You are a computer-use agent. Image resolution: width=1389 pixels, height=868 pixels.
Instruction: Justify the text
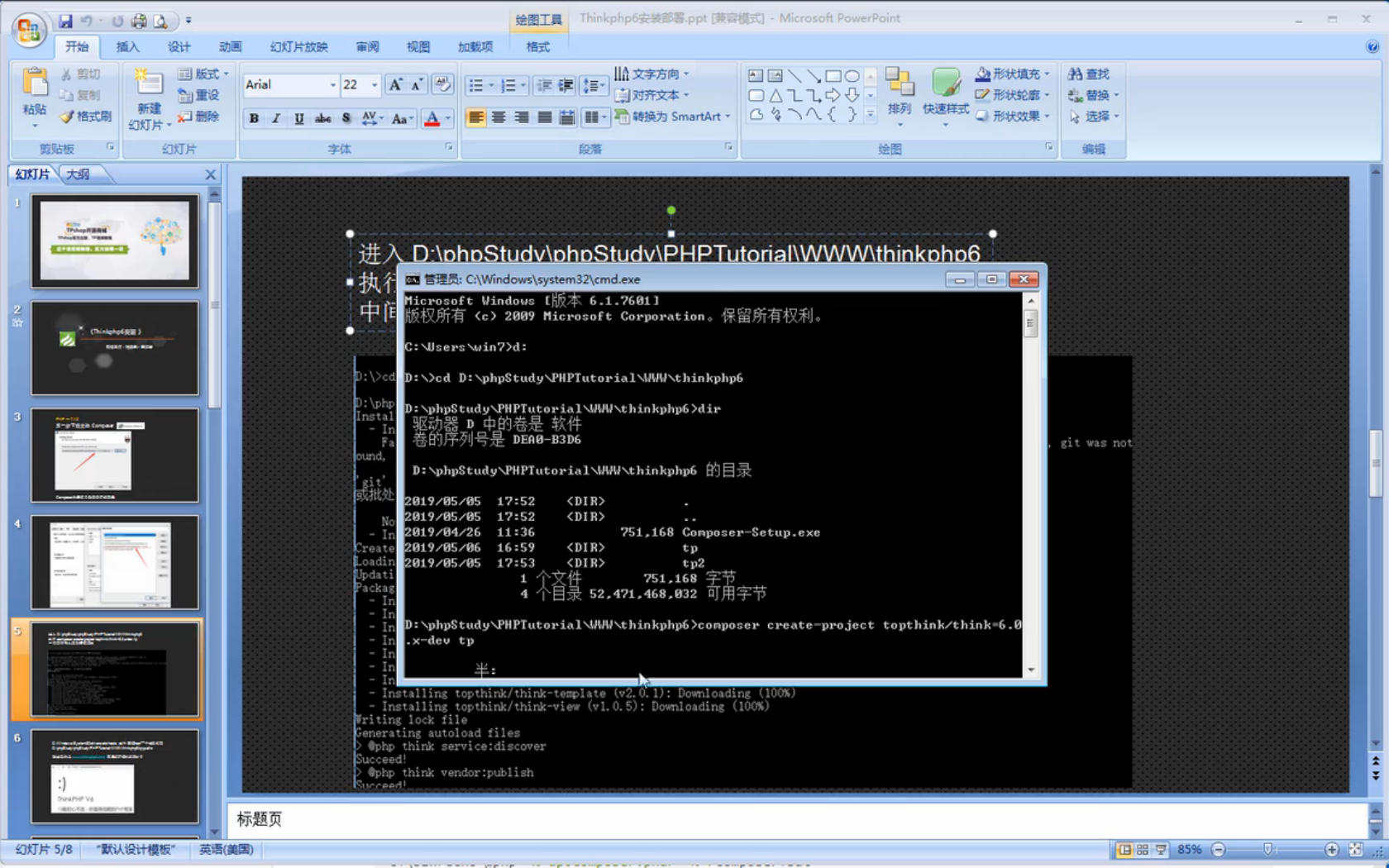coord(544,118)
